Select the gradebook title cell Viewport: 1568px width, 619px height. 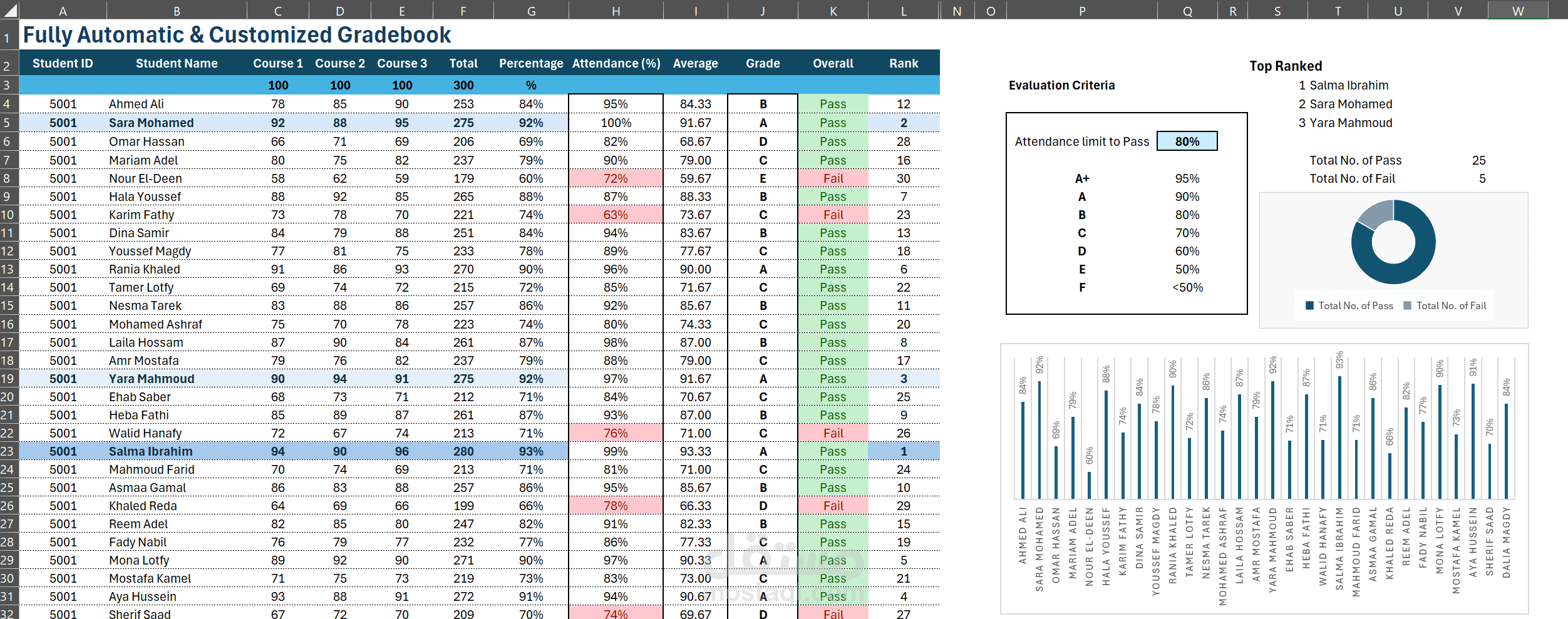(237, 35)
